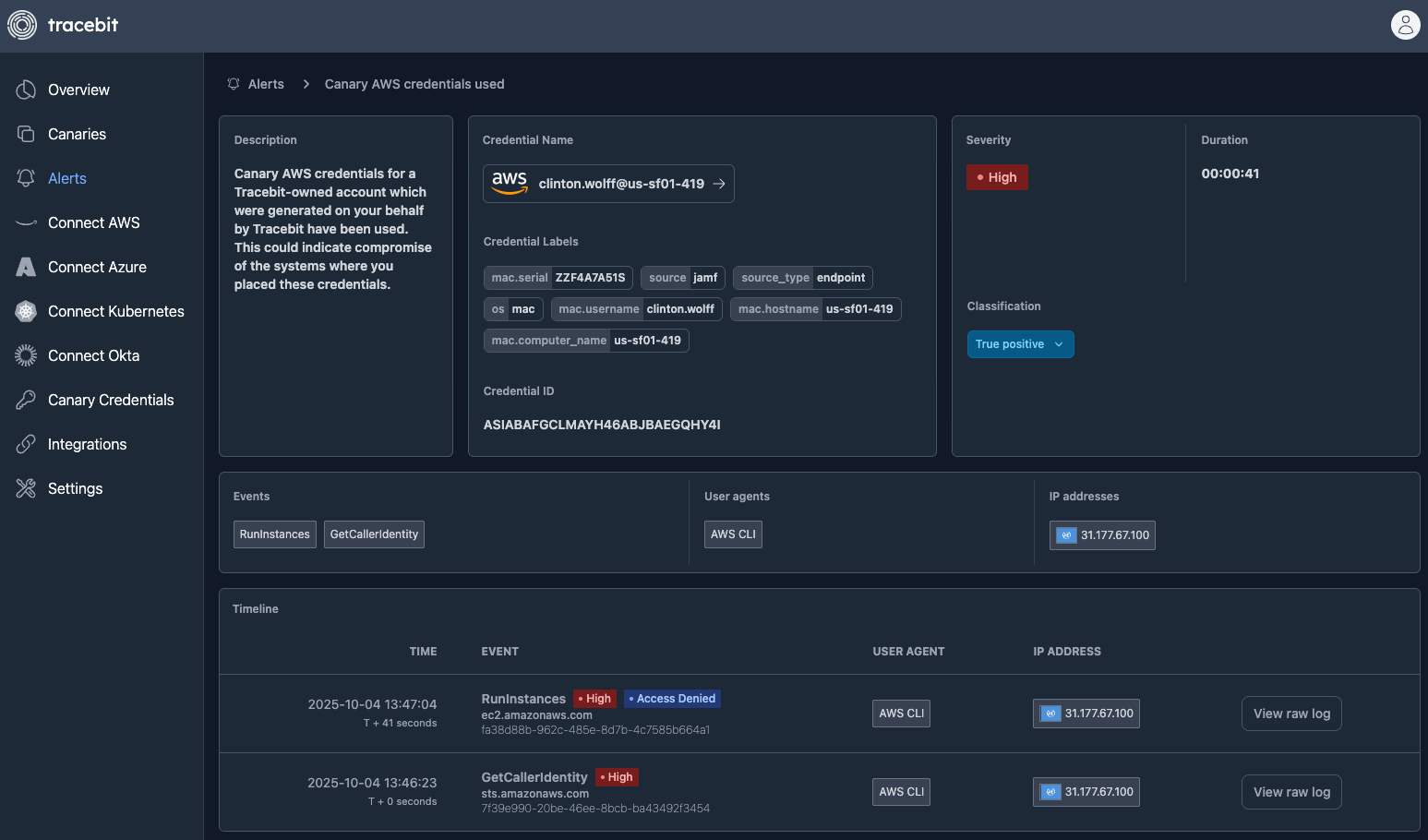
Task: Click the Settings tools icon
Action: pyautogui.click(x=26, y=488)
